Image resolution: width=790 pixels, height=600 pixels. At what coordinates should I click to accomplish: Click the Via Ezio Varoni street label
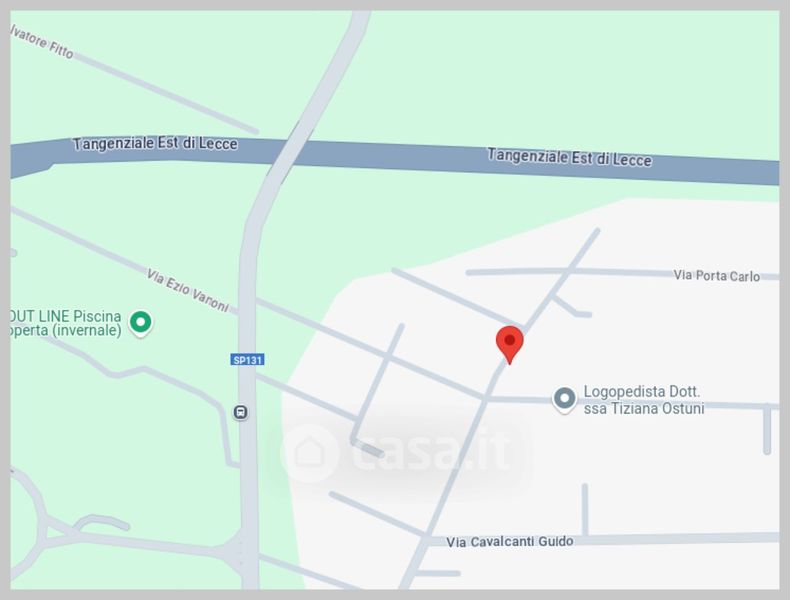click(x=187, y=290)
